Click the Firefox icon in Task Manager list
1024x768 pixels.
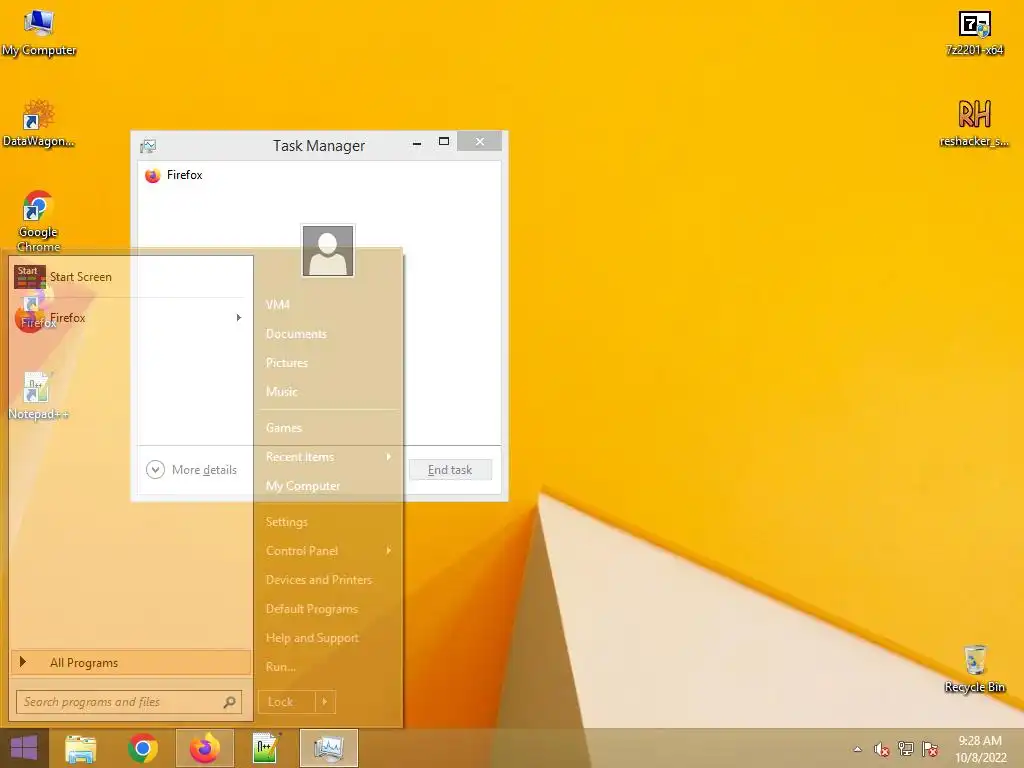(x=153, y=175)
